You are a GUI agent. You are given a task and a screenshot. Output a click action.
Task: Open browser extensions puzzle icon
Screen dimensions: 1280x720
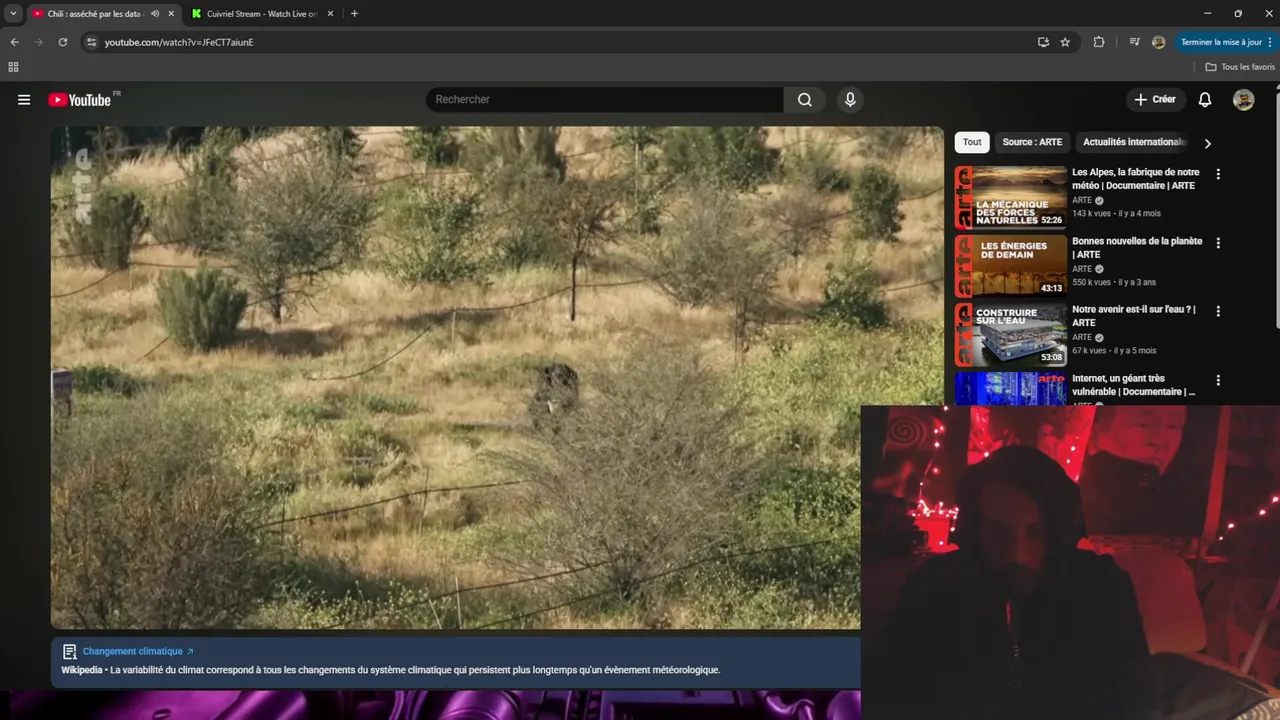1099,42
